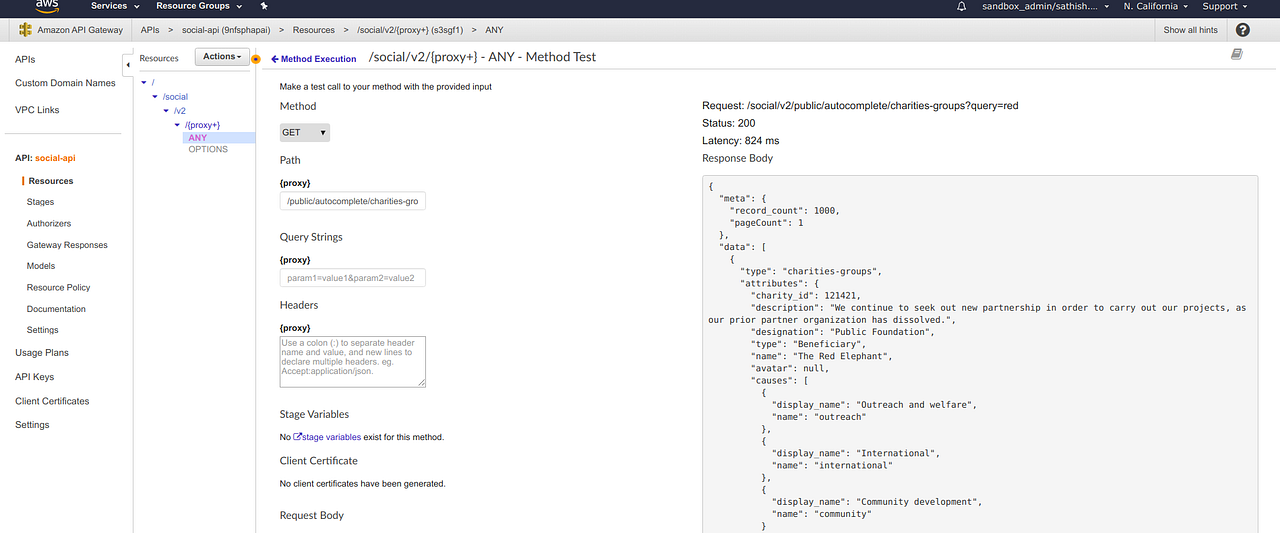The height and width of the screenshot is (533, 1280).
Task: Open the Actions dropdown
Action: click(x=221, y=57)
